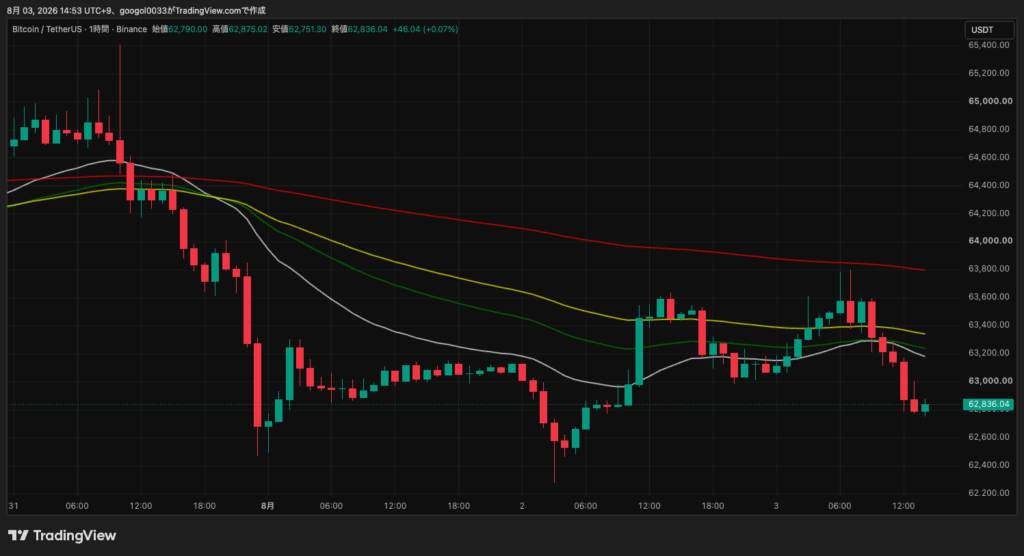Click the 64,600.00 price axis label
Screen dimensions: 1024x556
(x=989, y=157)
